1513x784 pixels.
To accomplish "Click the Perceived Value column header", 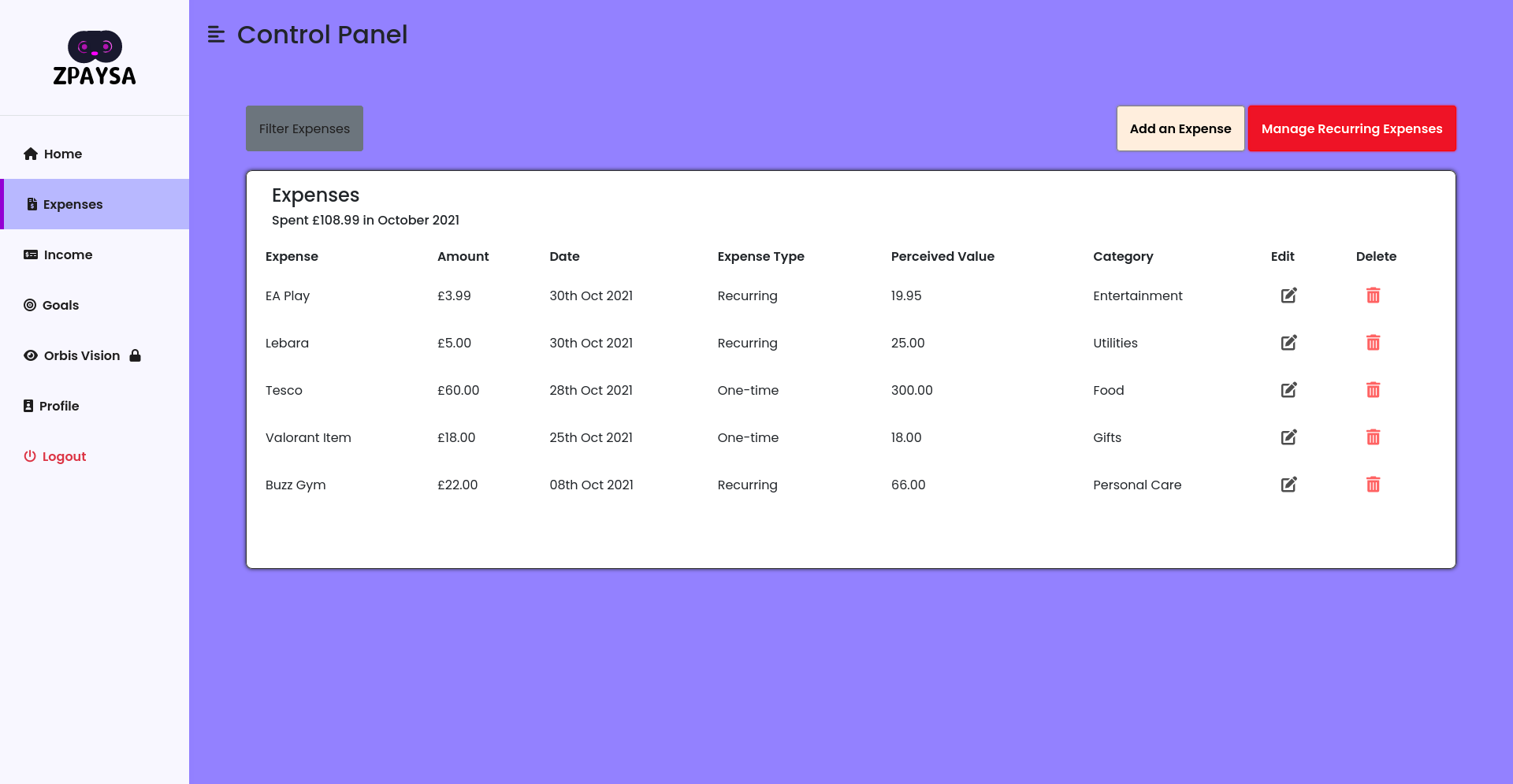I will 942,256.
